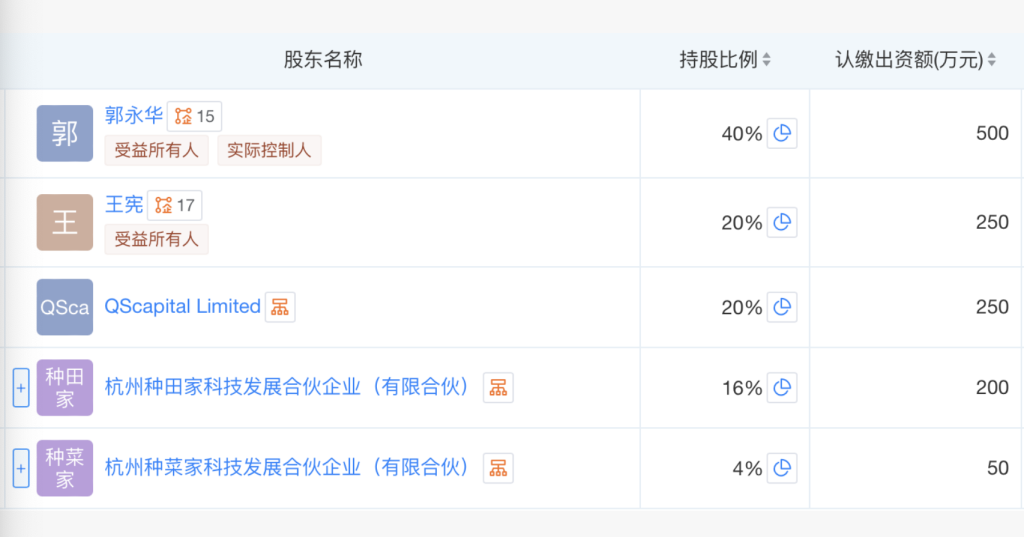
Task: Open QScapital Limited company link
Action: [x=182, y=307]
